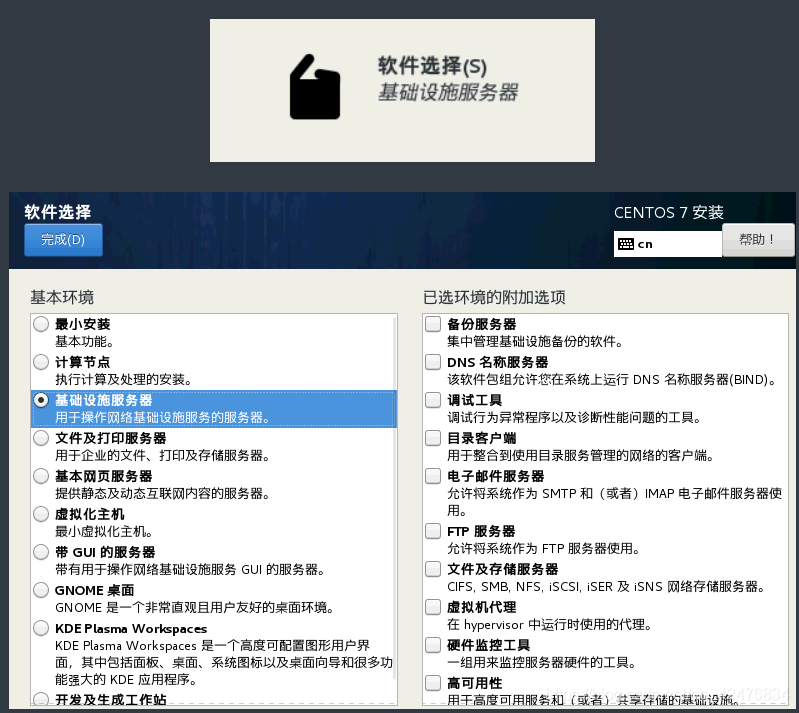Choose the 虚拟化主机 radio button
The width and height of the screenshot is (799, 713).
coord(41,514)
